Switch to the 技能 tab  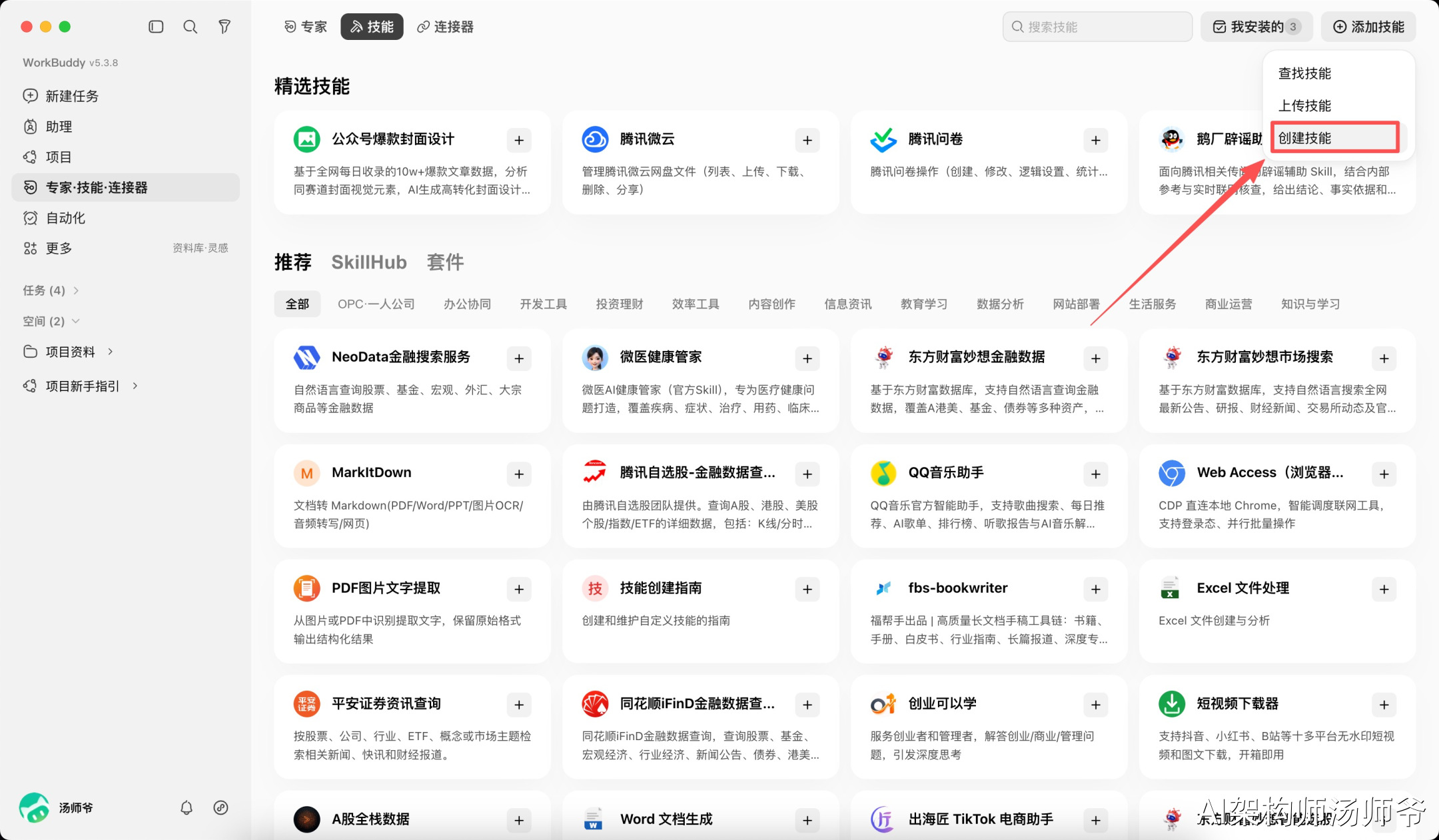point(372,27)
